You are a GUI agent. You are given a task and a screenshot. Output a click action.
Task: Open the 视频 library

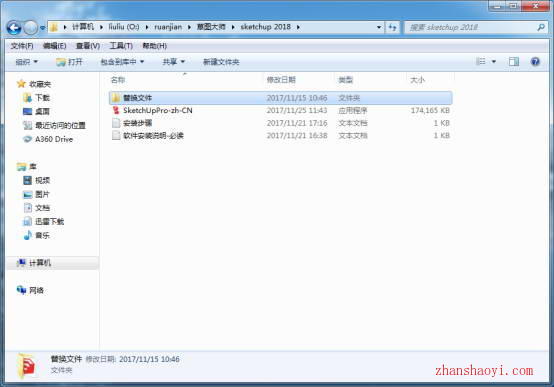[x=42, y=180]
